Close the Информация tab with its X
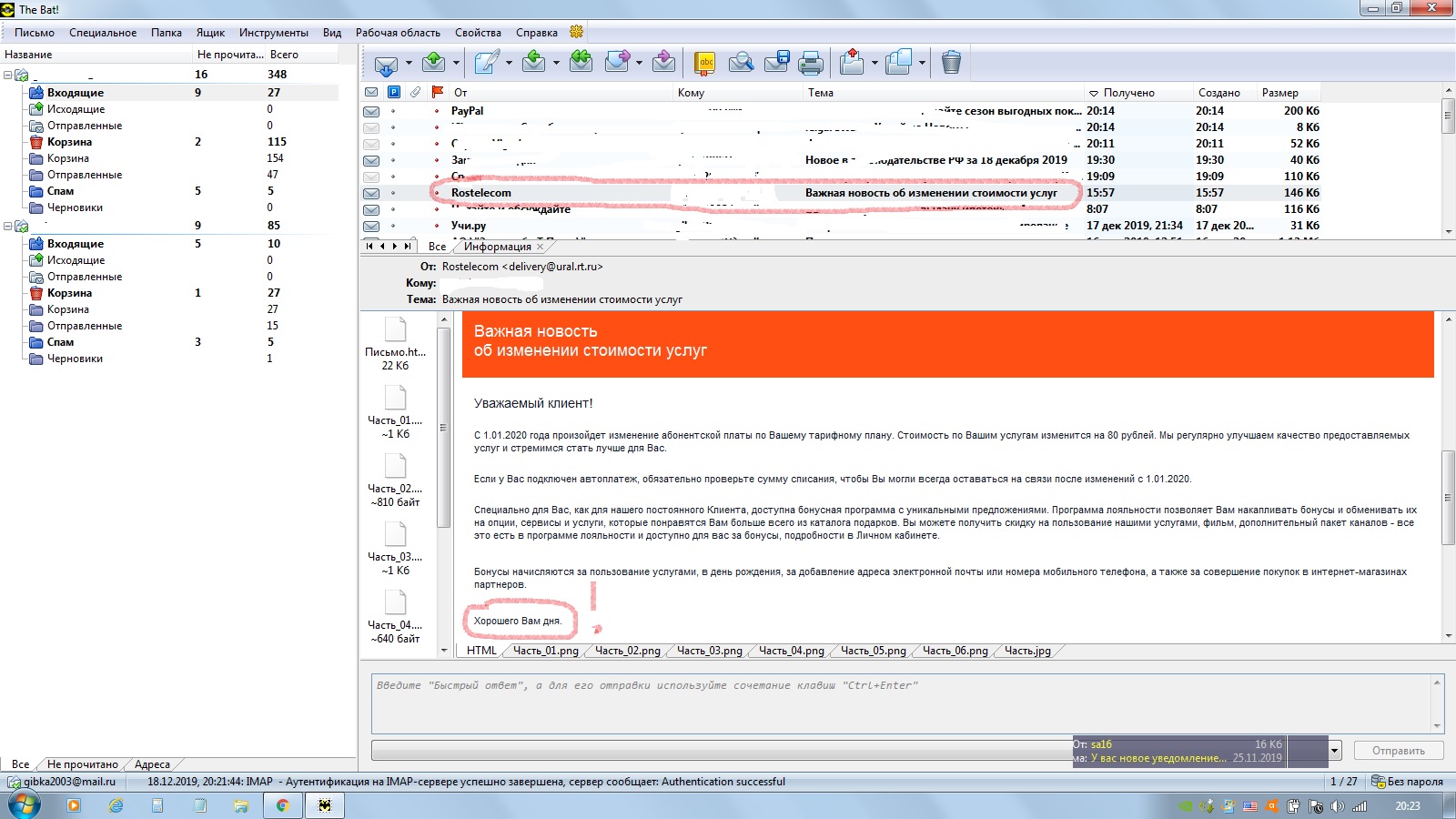Screen dimensions: 1456x819 click(x=541, y=247)
